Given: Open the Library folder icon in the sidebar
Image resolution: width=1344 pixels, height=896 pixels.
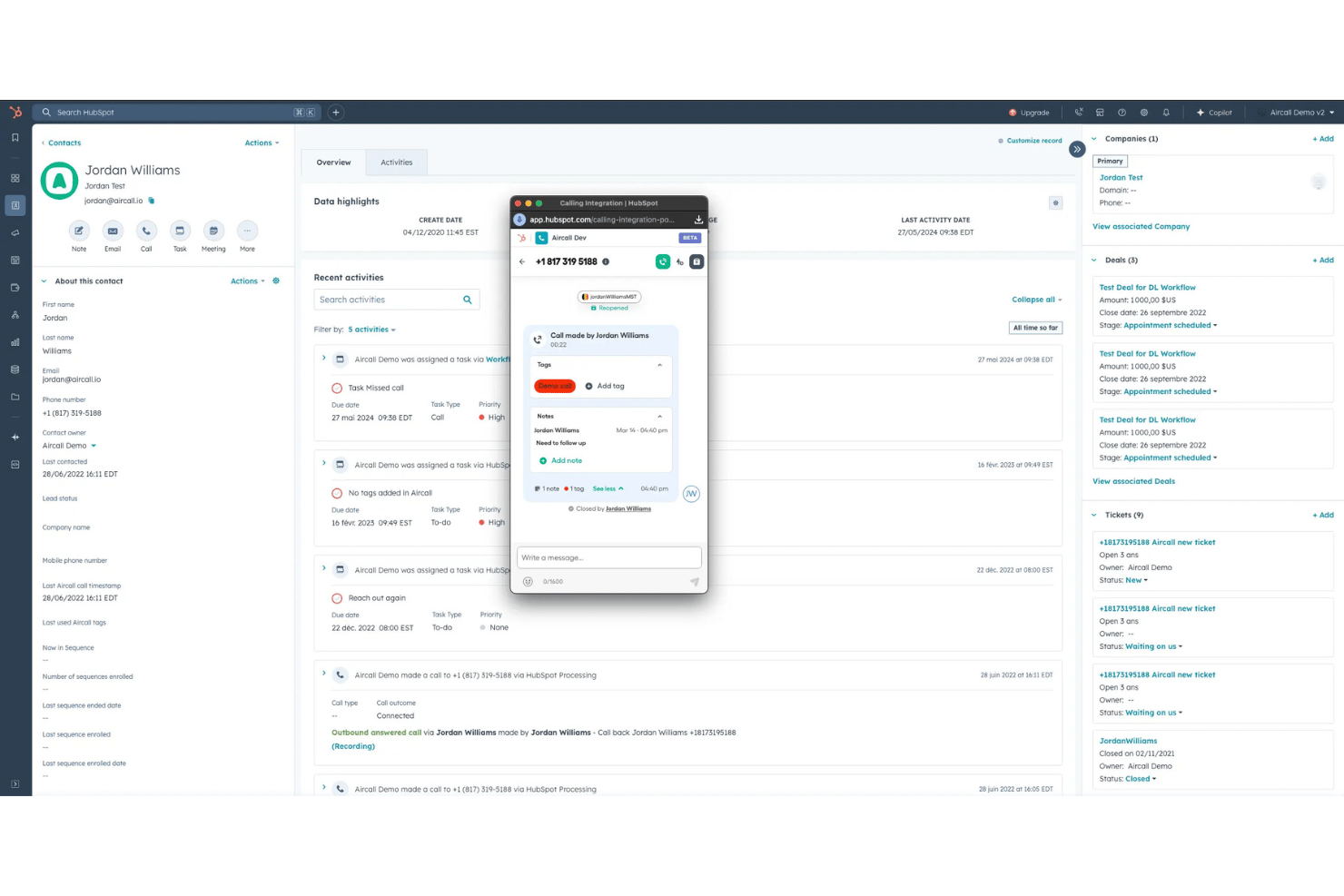Looking at the screenshot, I should click(x=15, y=397).
